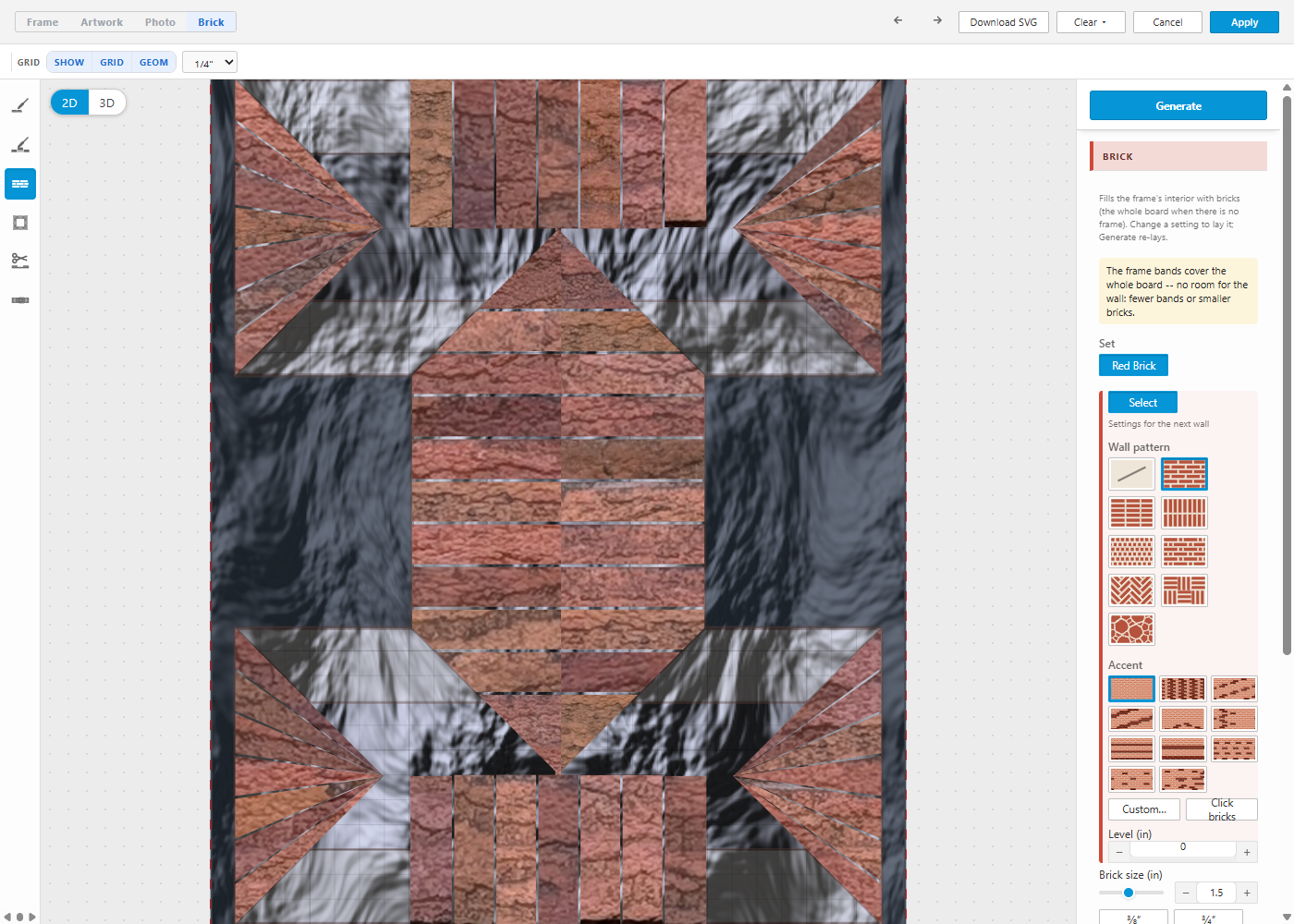Toggle the GRID snap option
Image resolution: width=1294 pixels, height=924 pixels.
112,62
